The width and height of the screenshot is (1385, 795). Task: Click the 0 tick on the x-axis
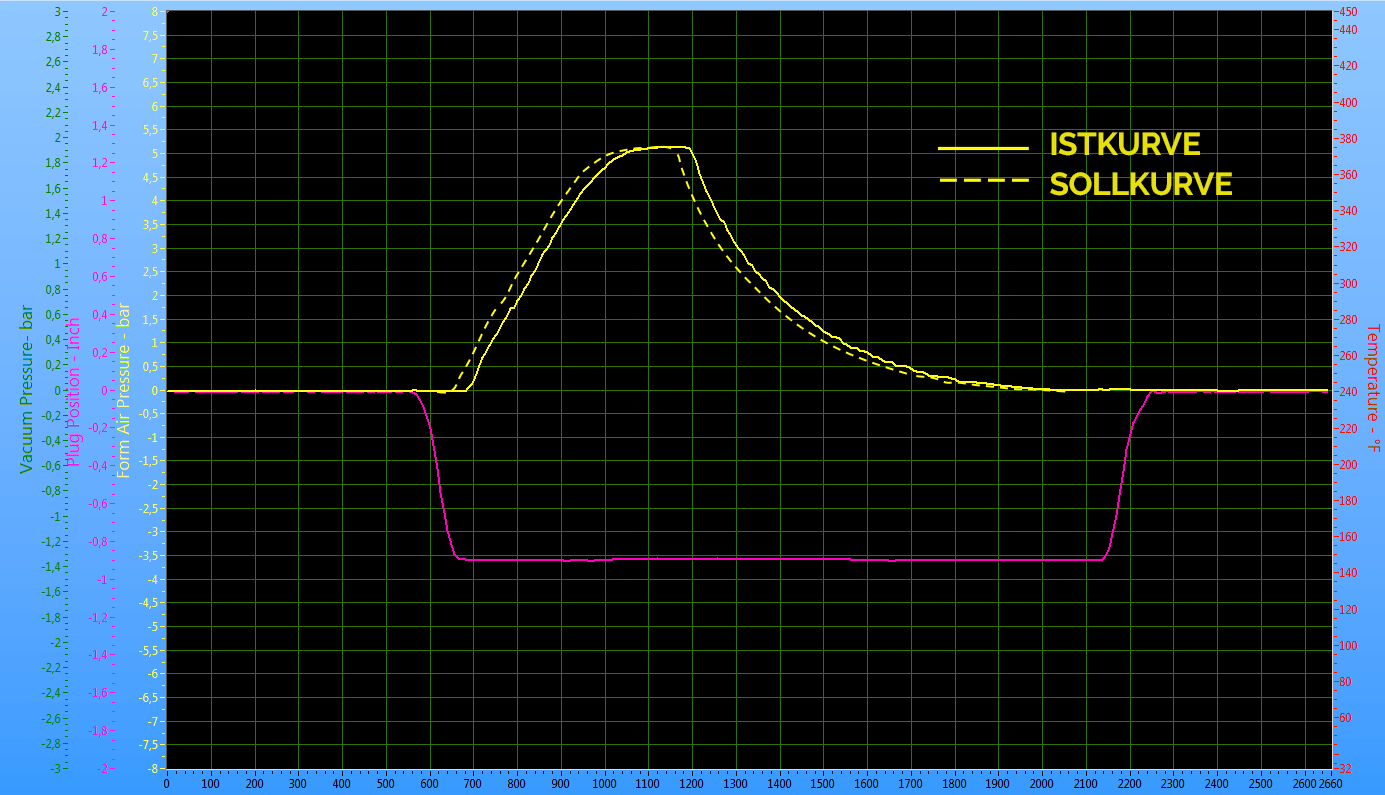point(167,784)
